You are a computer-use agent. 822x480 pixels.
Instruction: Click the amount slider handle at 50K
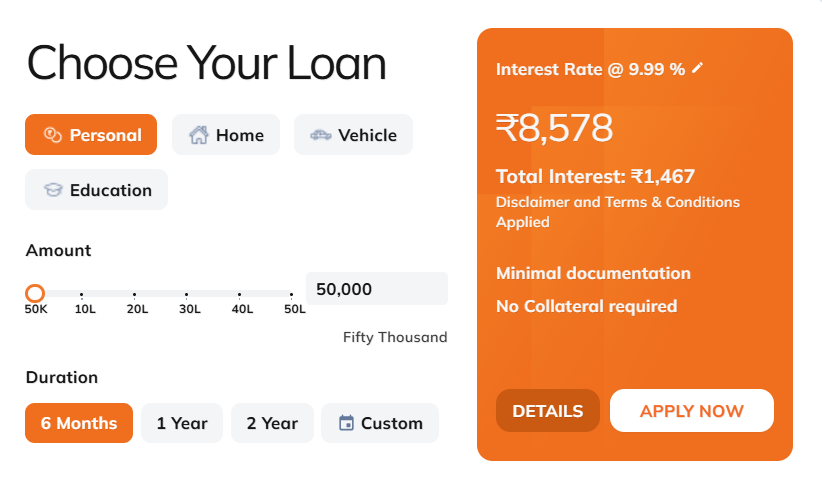[x=35, y=293]
